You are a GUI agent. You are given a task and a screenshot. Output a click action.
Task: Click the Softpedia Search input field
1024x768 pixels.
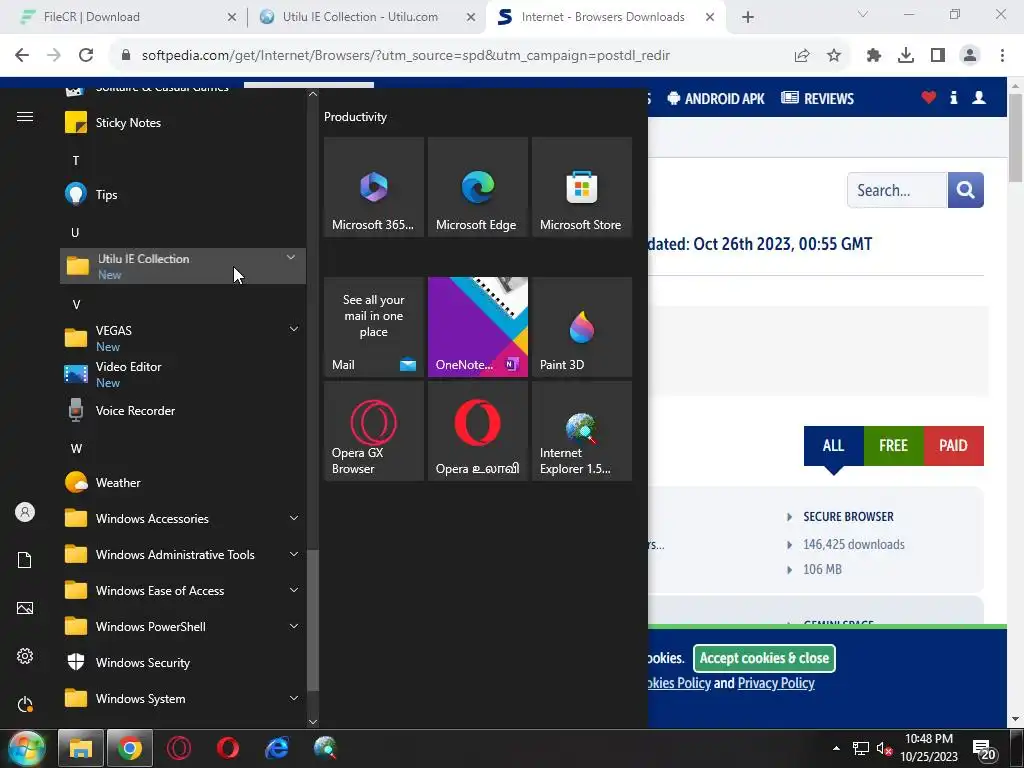point(897,190)
